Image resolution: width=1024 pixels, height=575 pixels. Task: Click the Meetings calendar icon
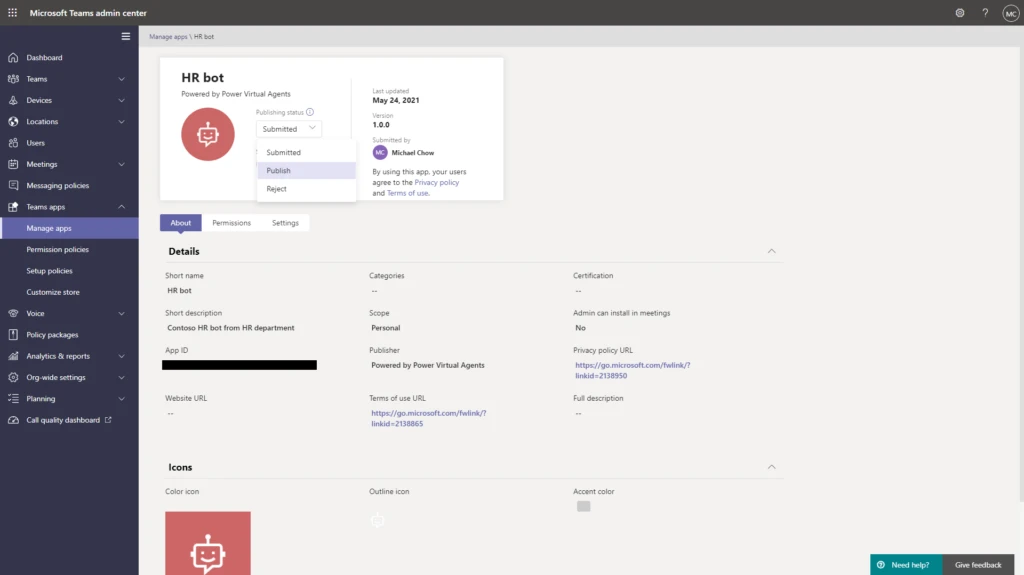click(x=13, y=164)
